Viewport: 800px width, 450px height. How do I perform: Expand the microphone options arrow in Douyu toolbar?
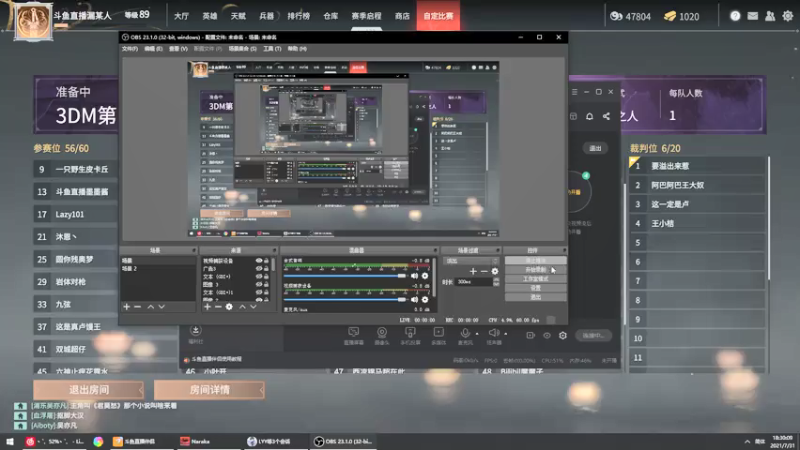(477, 334)
